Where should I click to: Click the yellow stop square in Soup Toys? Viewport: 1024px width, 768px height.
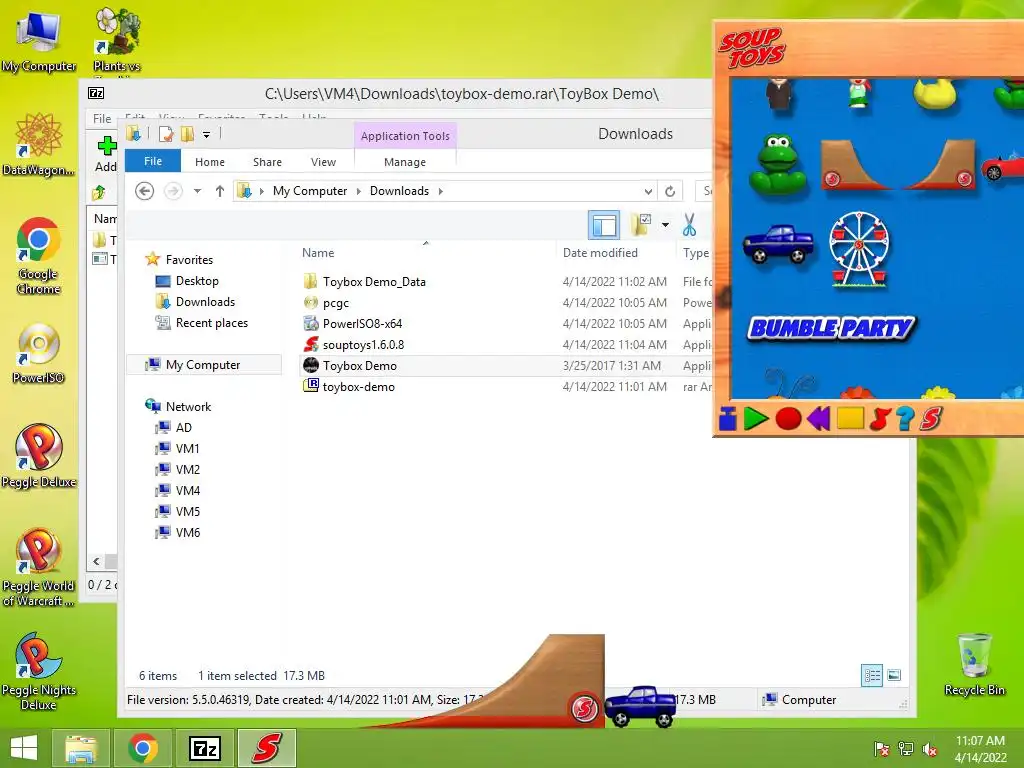point(850,419)
